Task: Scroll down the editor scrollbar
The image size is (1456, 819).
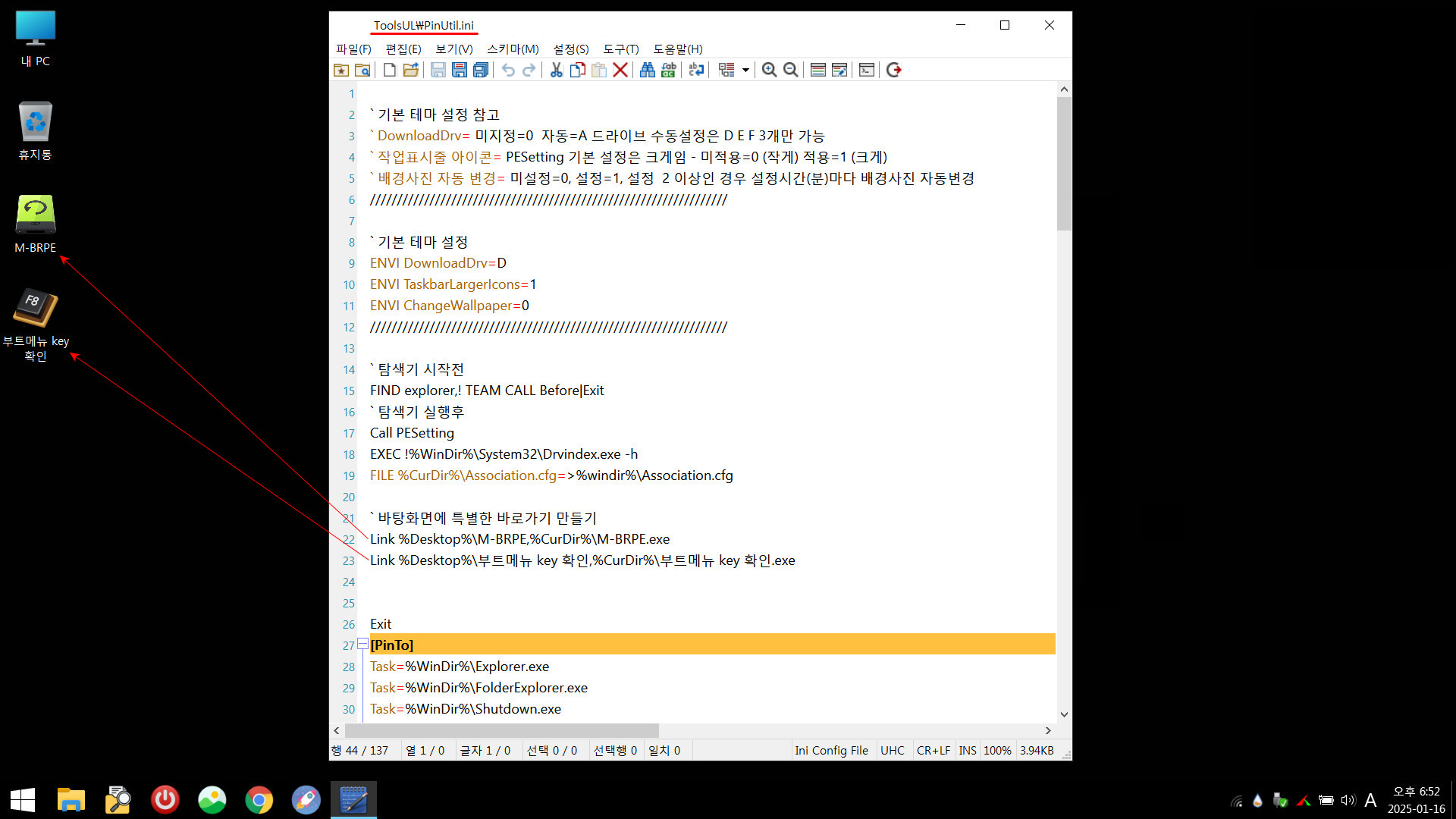Action: point(1062,714)
